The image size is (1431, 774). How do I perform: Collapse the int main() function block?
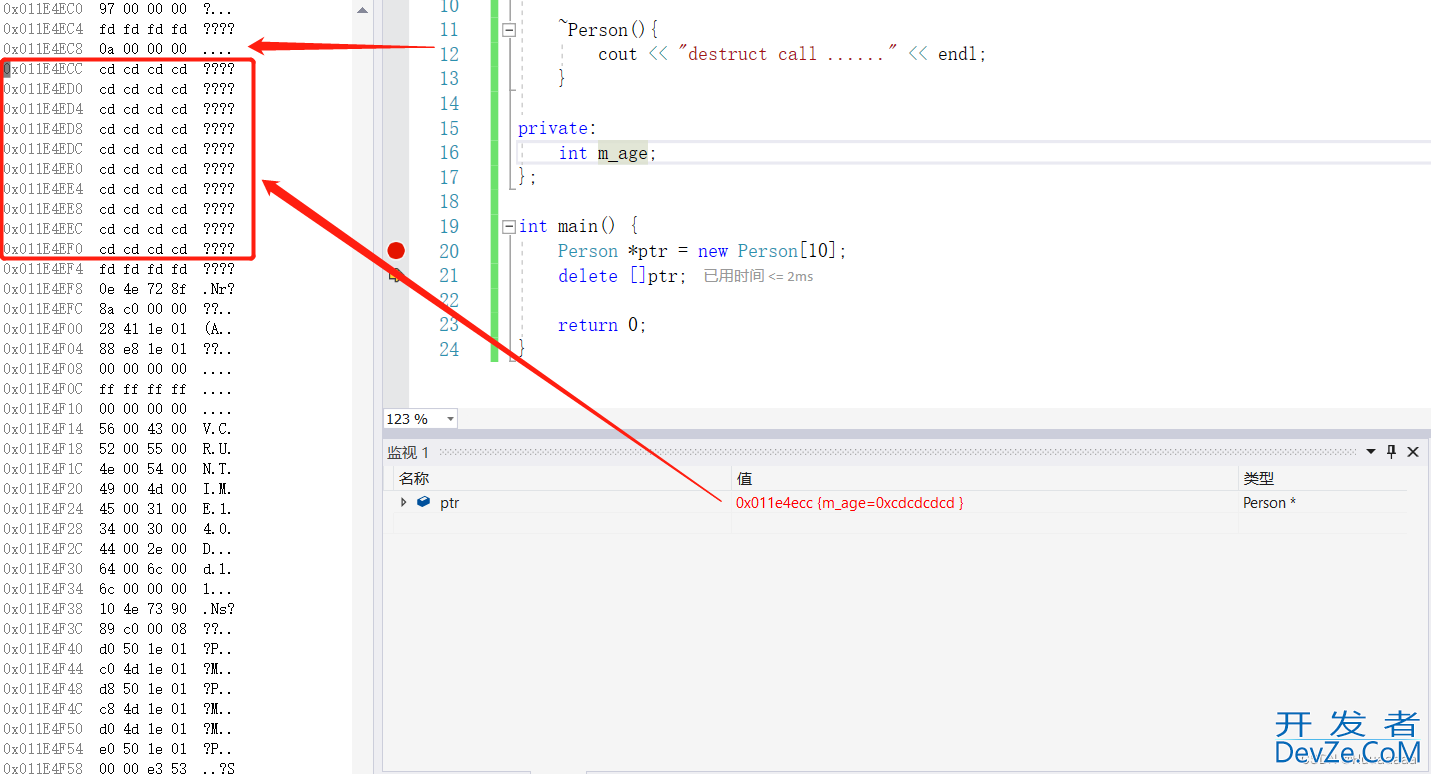tap(508, 227)
